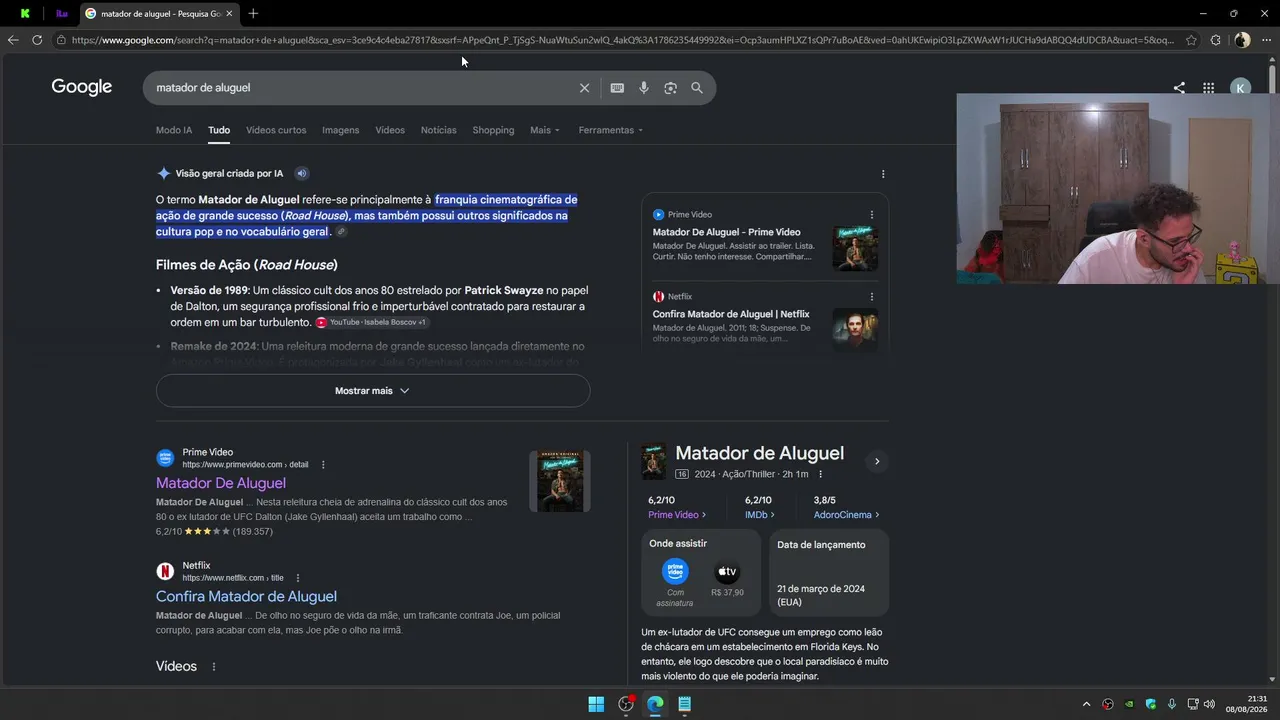Image resolution: width=1280 pixels, height=720 pixels.
Task: Open three-dot menu beside Vídeos heading
Action: pyautogui.click(x=214, y=667)
